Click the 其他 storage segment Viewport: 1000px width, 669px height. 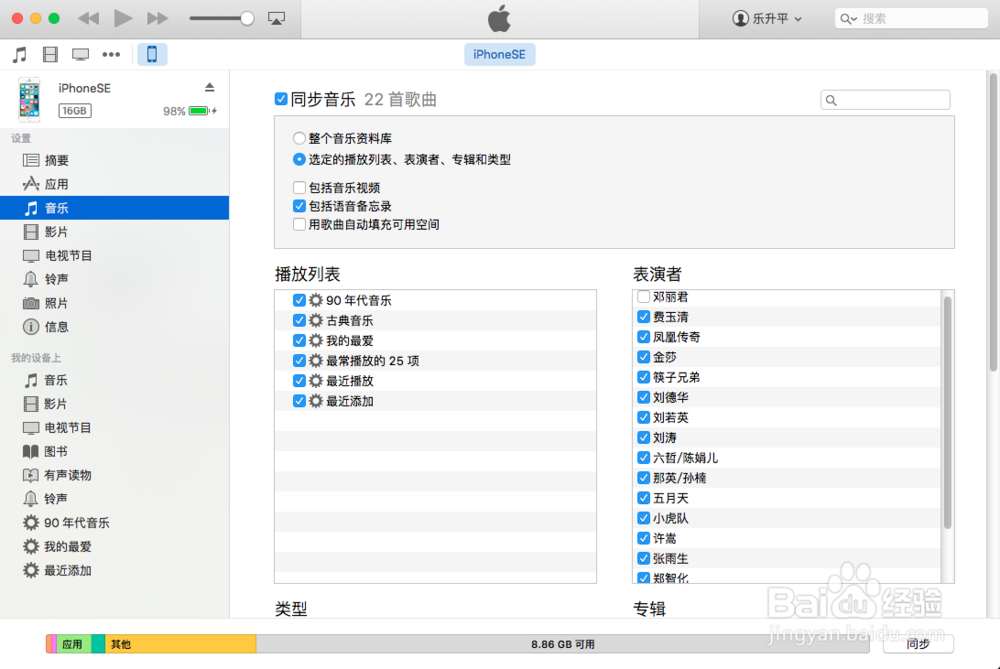180,644
